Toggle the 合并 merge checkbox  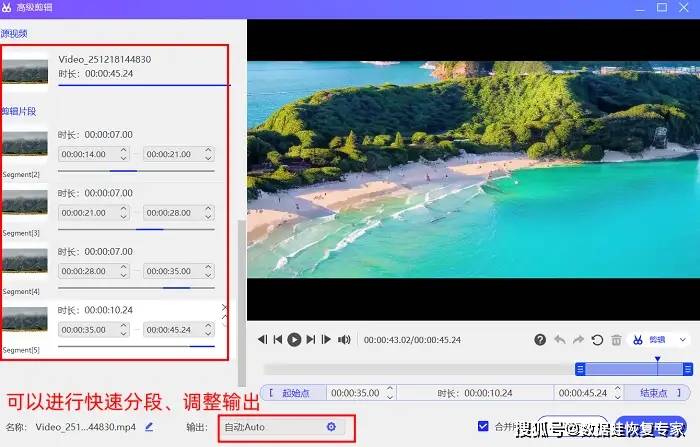coord(484,426)
